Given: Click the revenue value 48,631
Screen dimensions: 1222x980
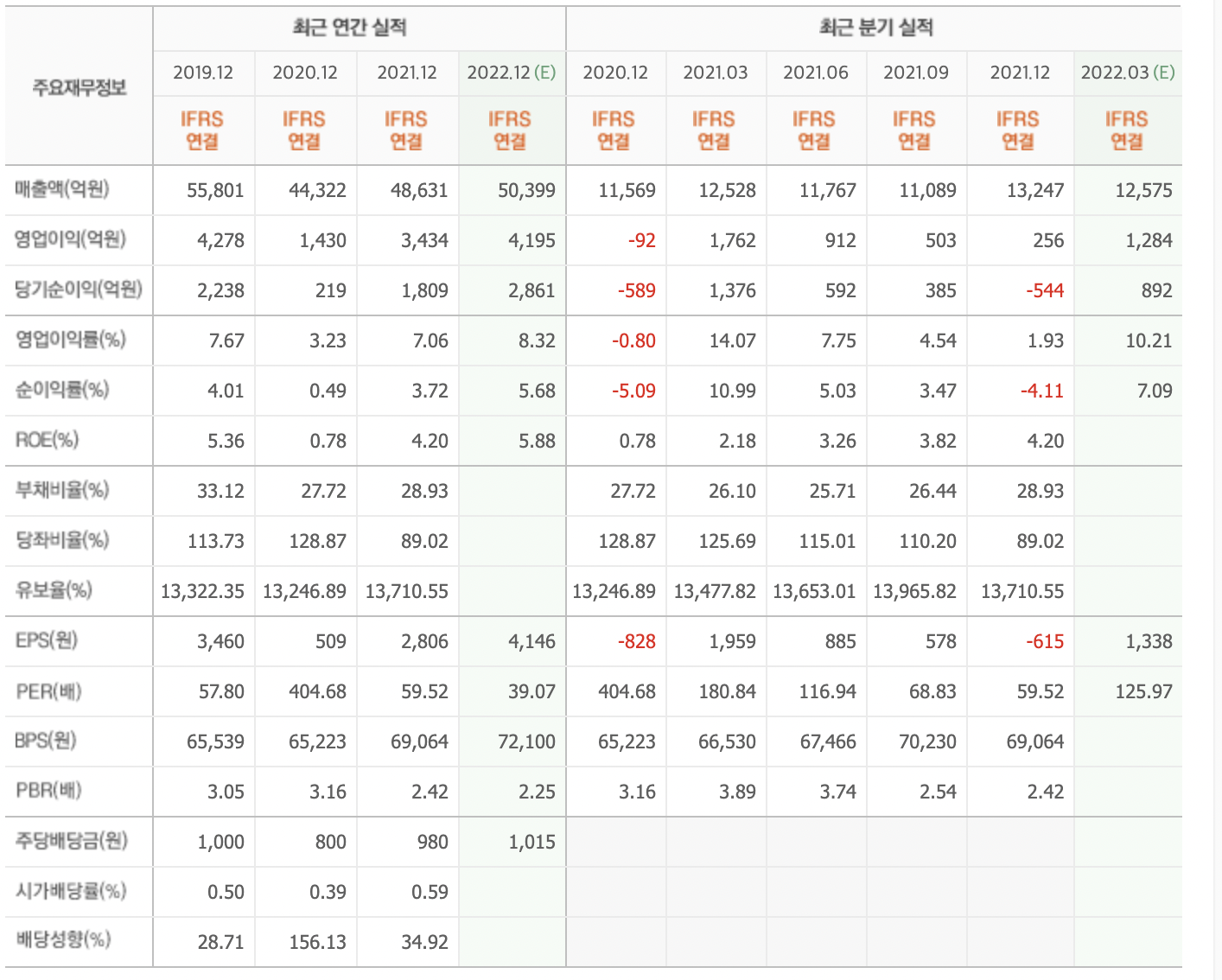Looking at the screenshot, I should (x=419, y=190).
